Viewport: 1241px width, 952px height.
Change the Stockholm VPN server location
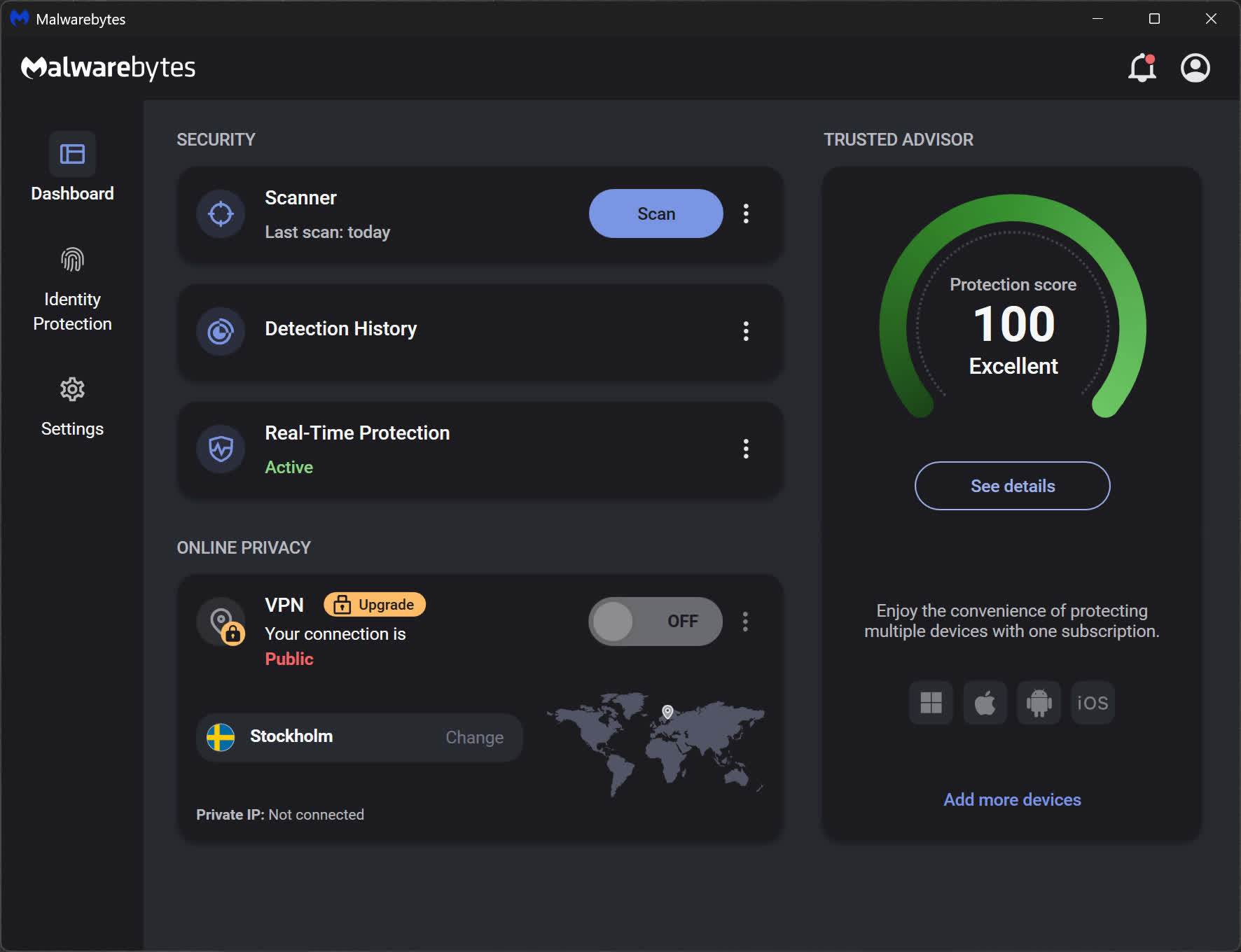[474, 737]
